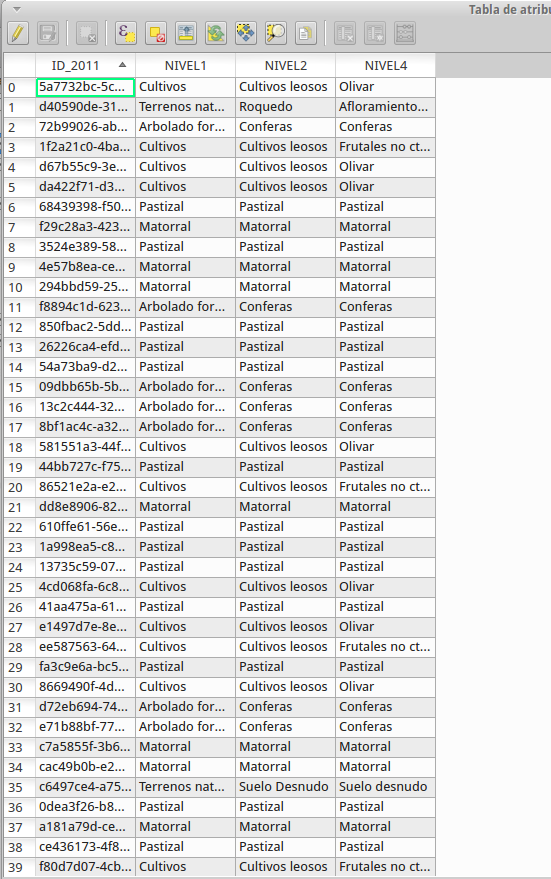Copy selected rows to clipboard
This screenshot has height=879, width=551.
pyautogui.click(x=305, y=33)
